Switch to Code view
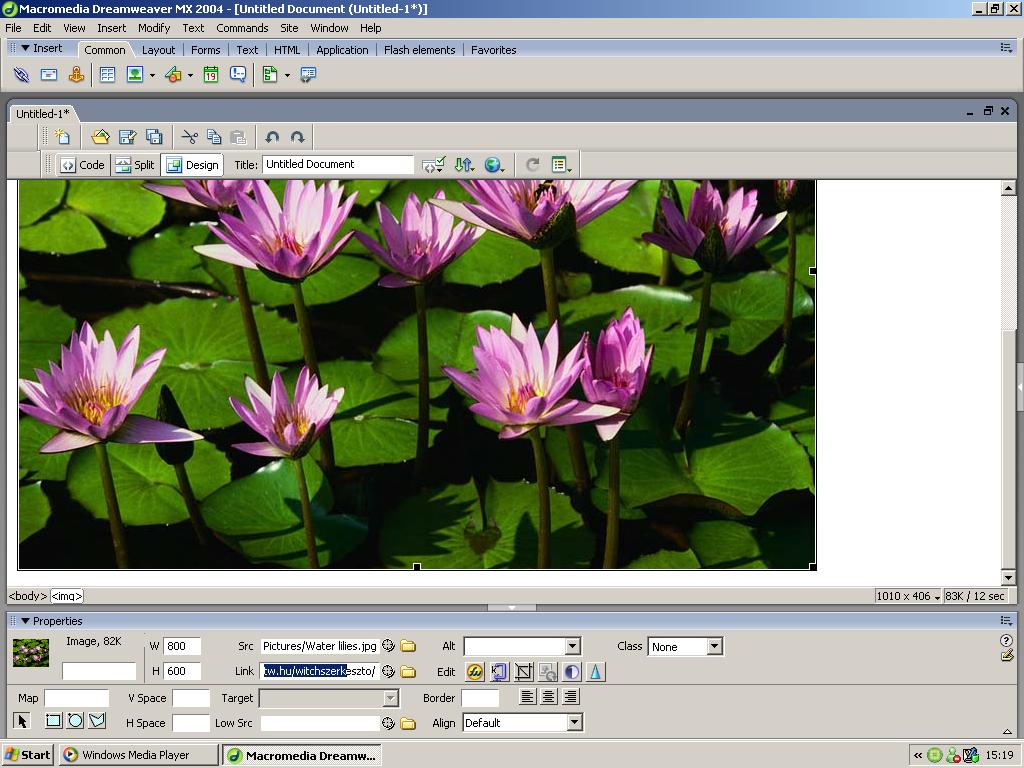Image resolution: width=1024 pixels, height=768 pixels. 82,165
